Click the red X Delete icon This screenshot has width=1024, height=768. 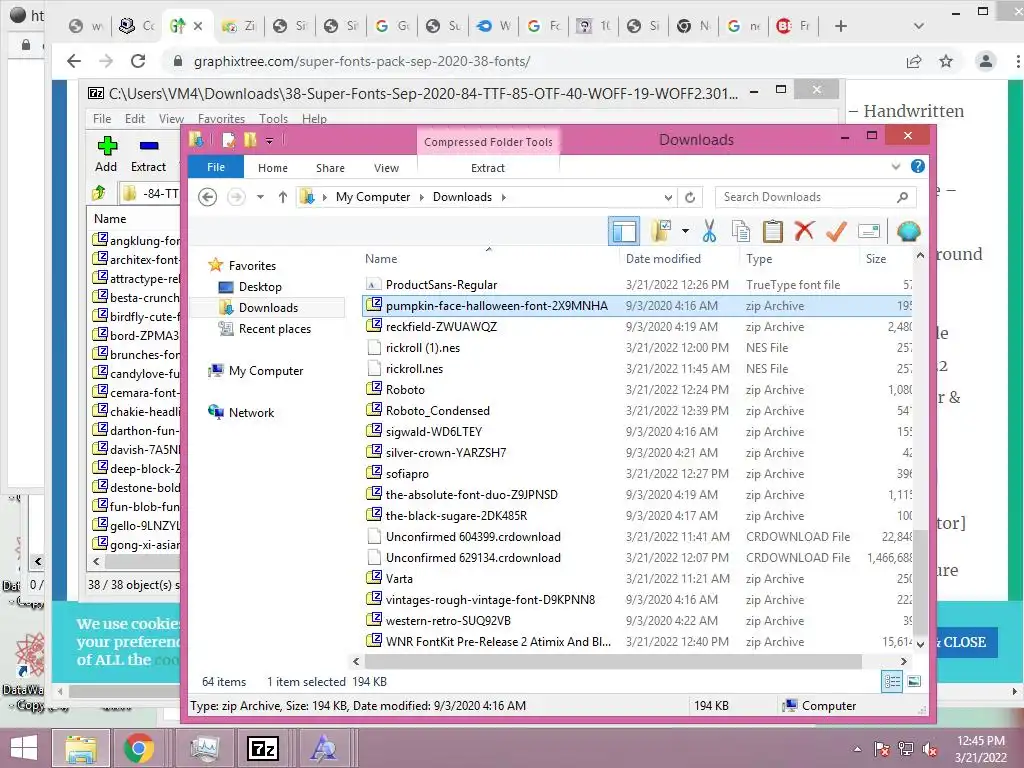pos(805,231)
